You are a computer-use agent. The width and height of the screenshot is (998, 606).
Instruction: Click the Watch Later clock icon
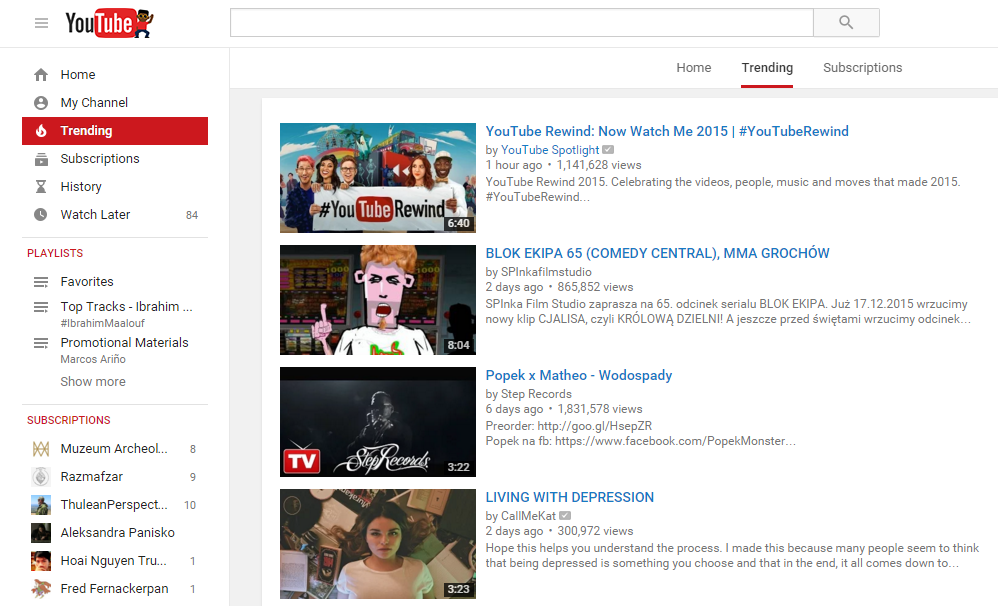point(41,215)
